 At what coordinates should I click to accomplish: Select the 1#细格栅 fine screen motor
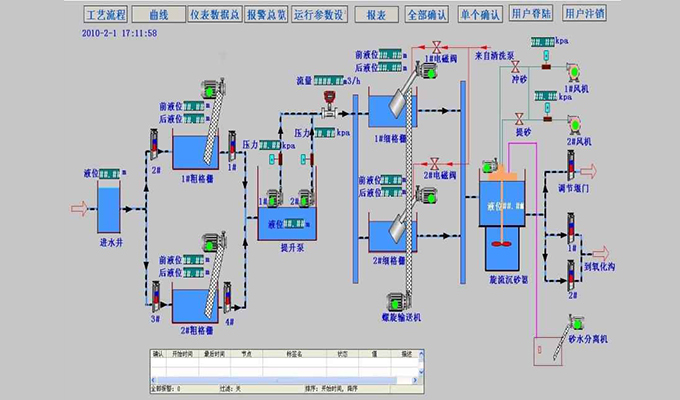426,71
